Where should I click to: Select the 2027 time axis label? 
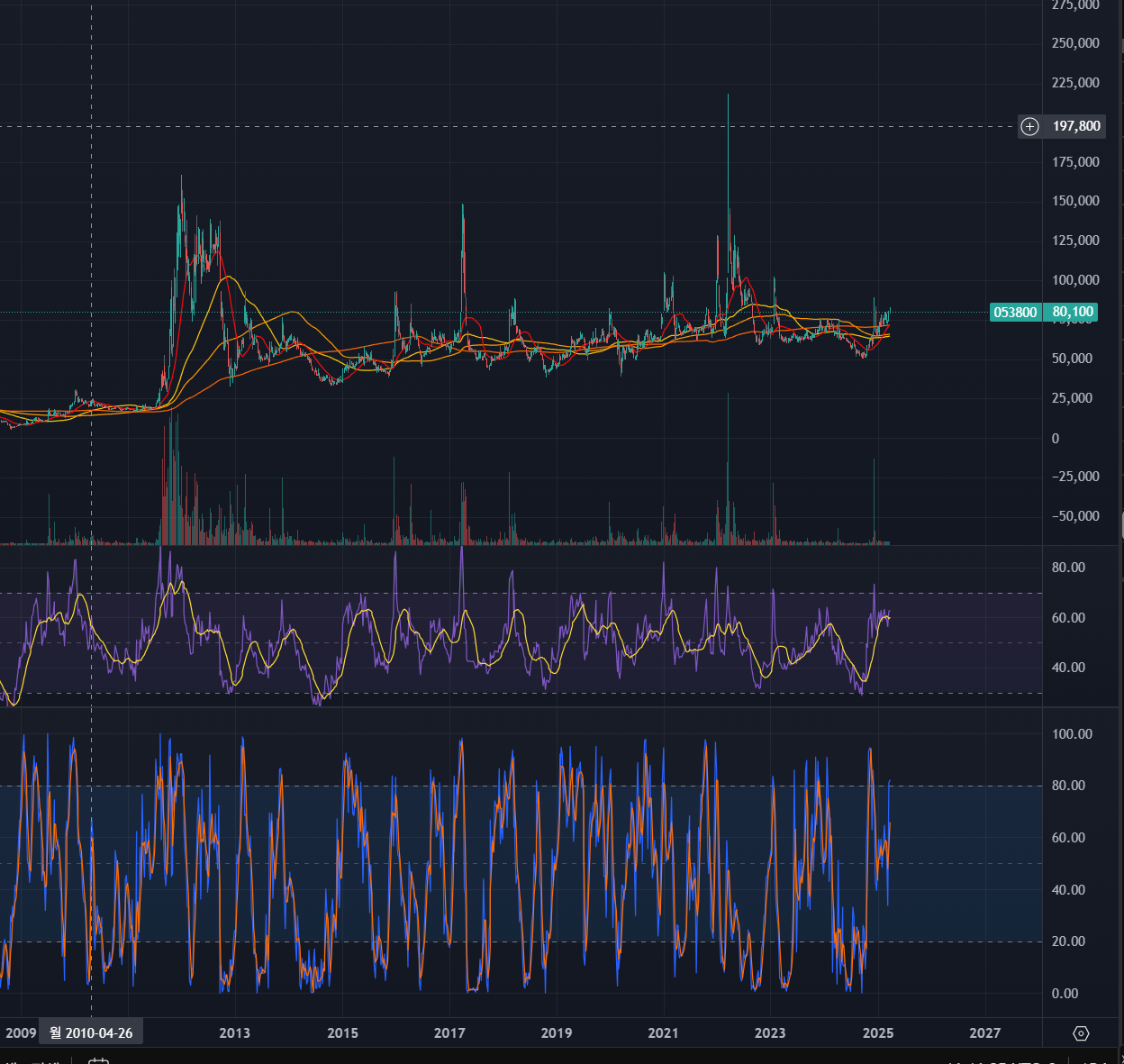(x=984, y=1033)
